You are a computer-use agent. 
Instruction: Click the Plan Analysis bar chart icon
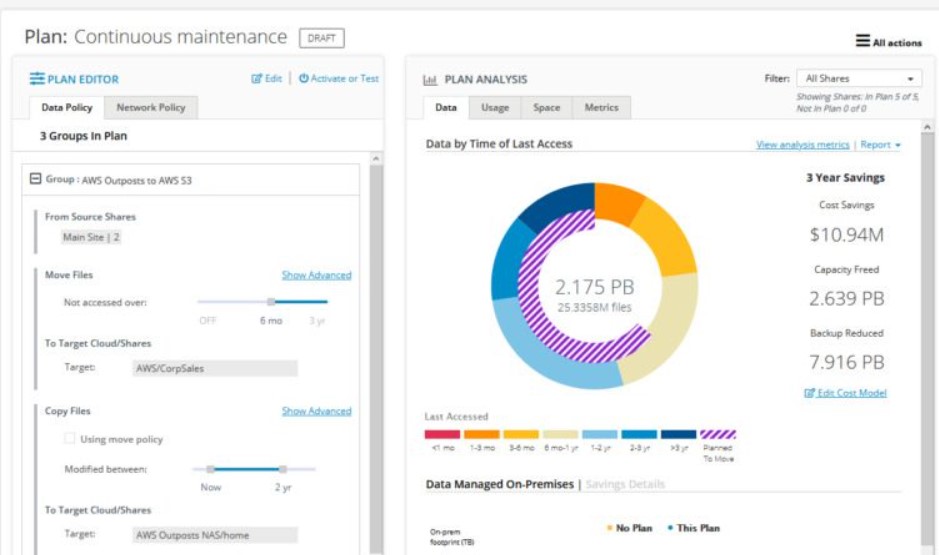(430, 80)
